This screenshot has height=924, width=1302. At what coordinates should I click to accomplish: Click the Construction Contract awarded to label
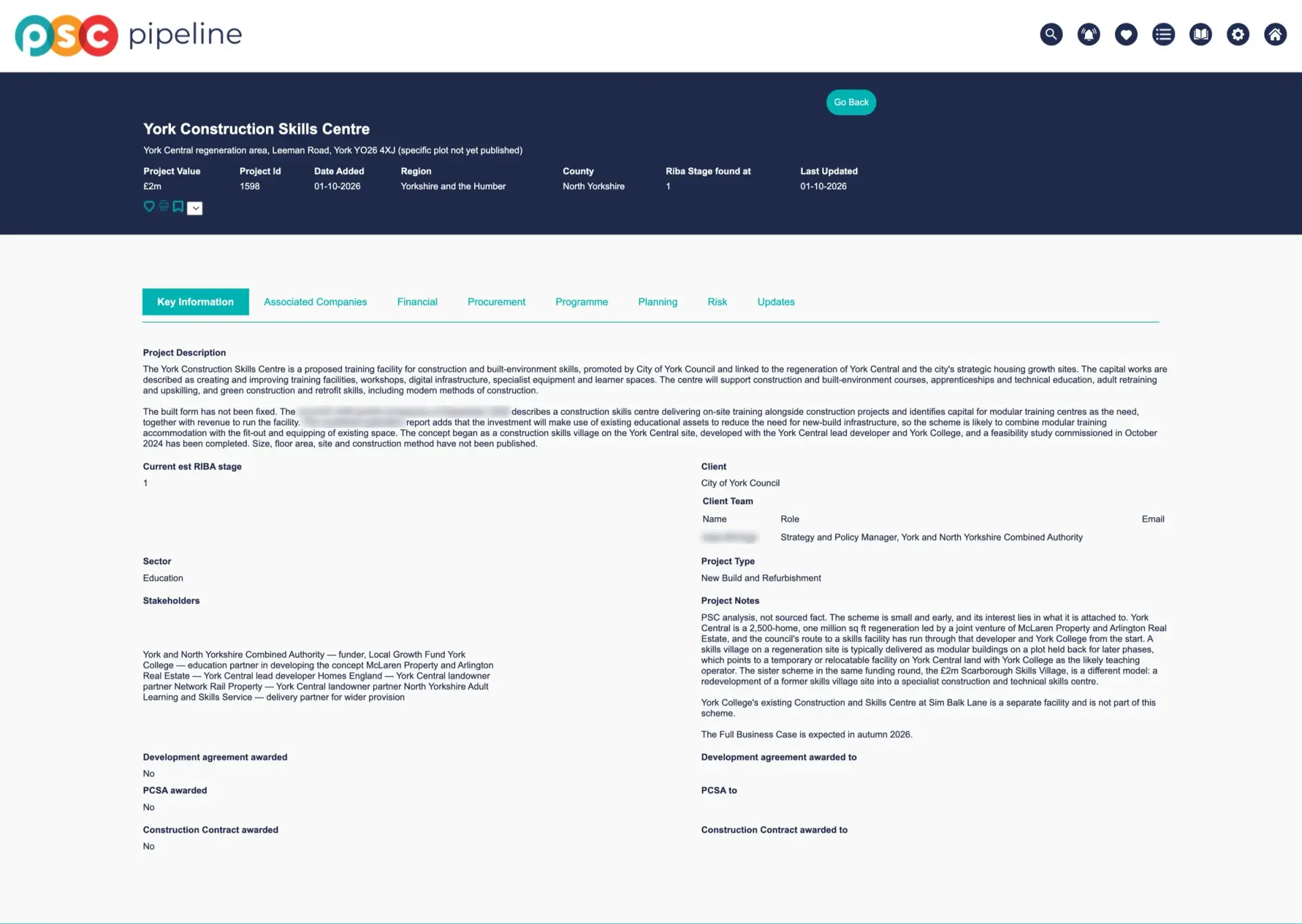(x=774, y=830)
